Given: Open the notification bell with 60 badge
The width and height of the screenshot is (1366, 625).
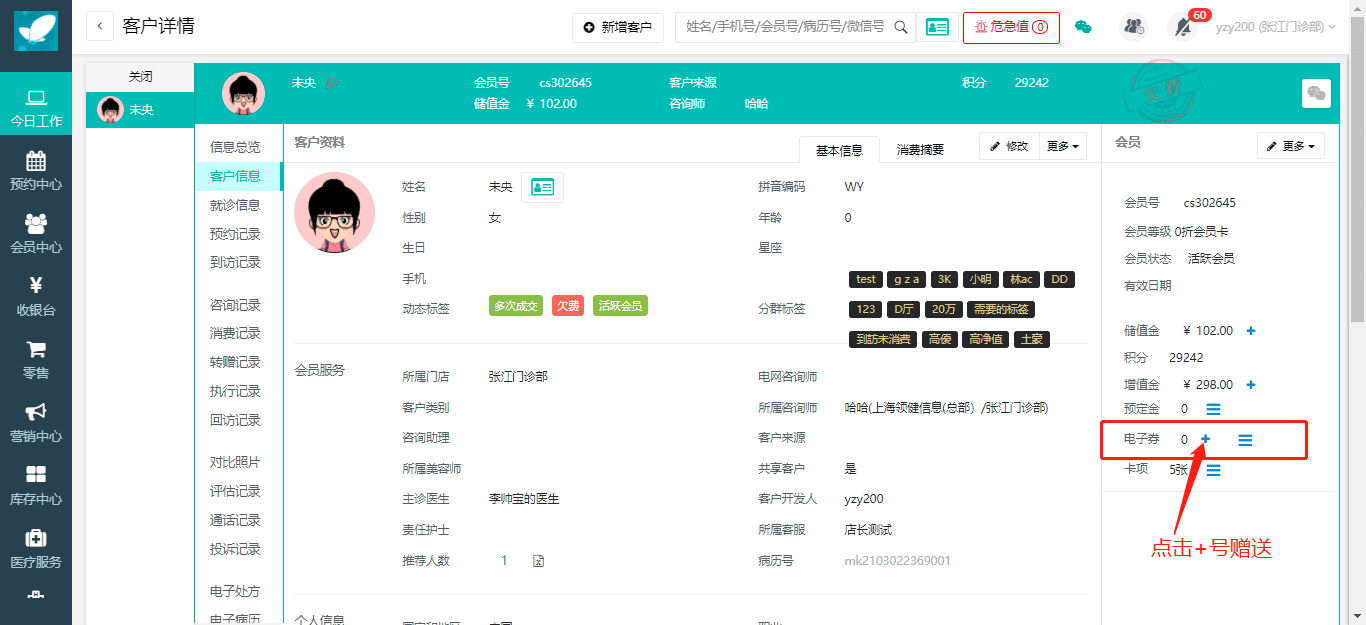Looking at the screenshot, I should (x=1182, y=27).
